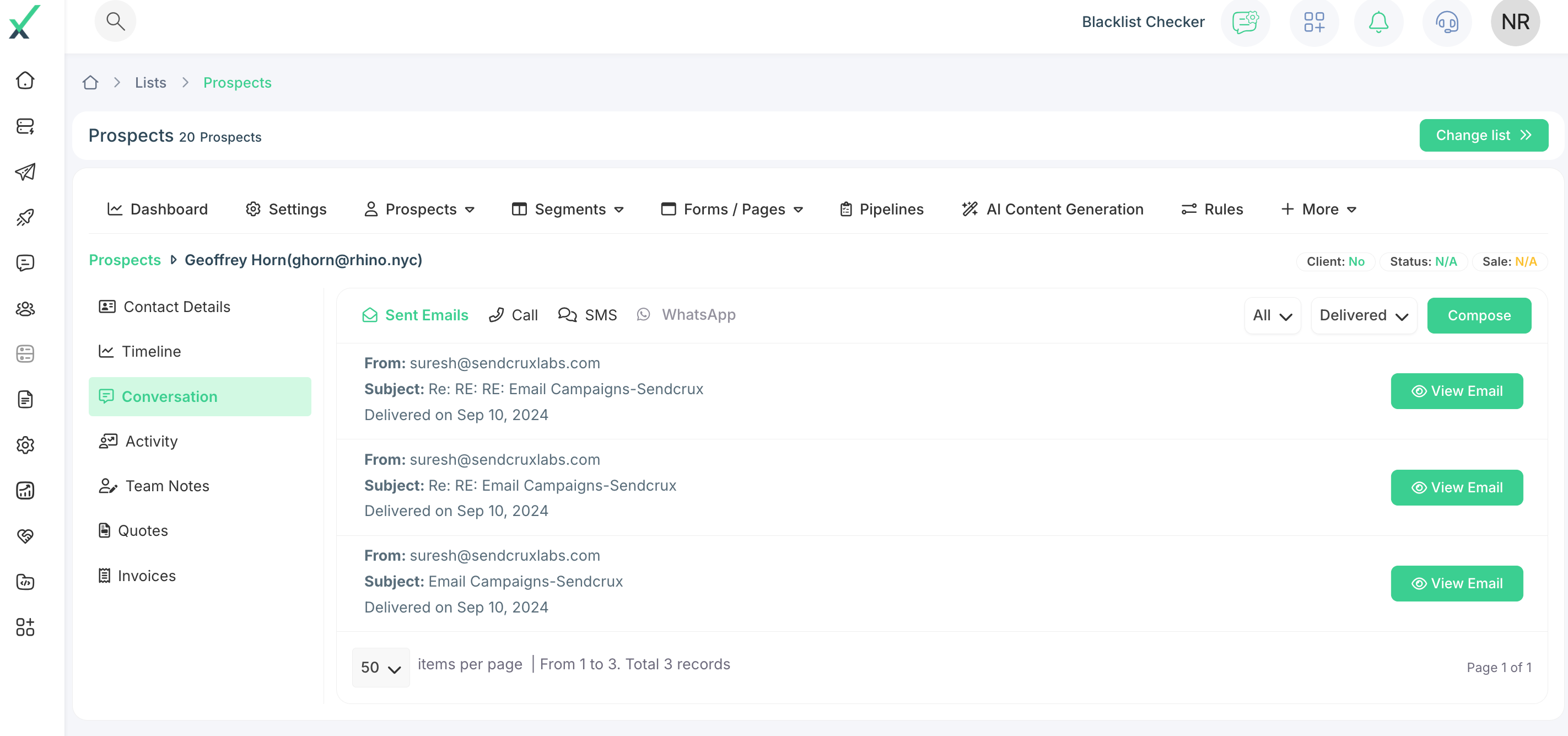Viewport: 1568px width, 736px height.
Task: Open Lists from the breadcrumb
Action: pyautogui.click(x=150, y=82)
